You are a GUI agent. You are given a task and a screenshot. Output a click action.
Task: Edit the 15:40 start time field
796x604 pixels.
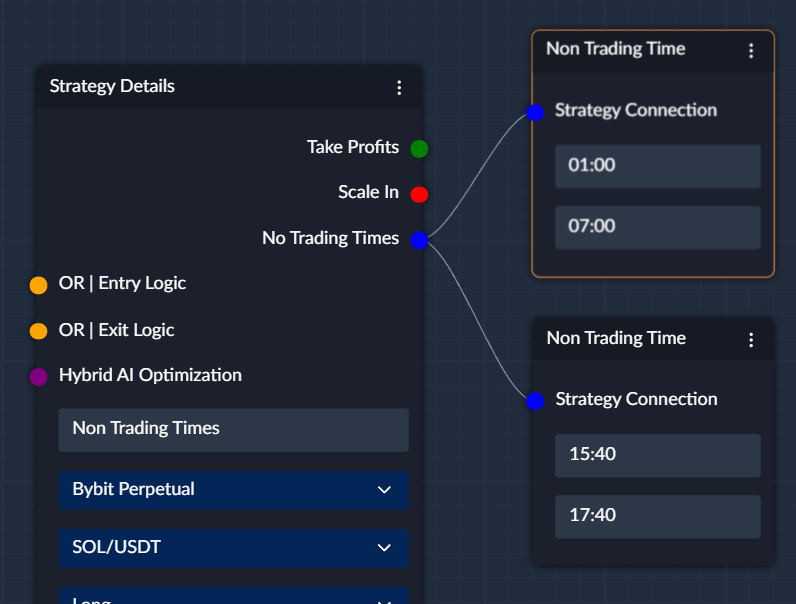click(x=658, y=455)
